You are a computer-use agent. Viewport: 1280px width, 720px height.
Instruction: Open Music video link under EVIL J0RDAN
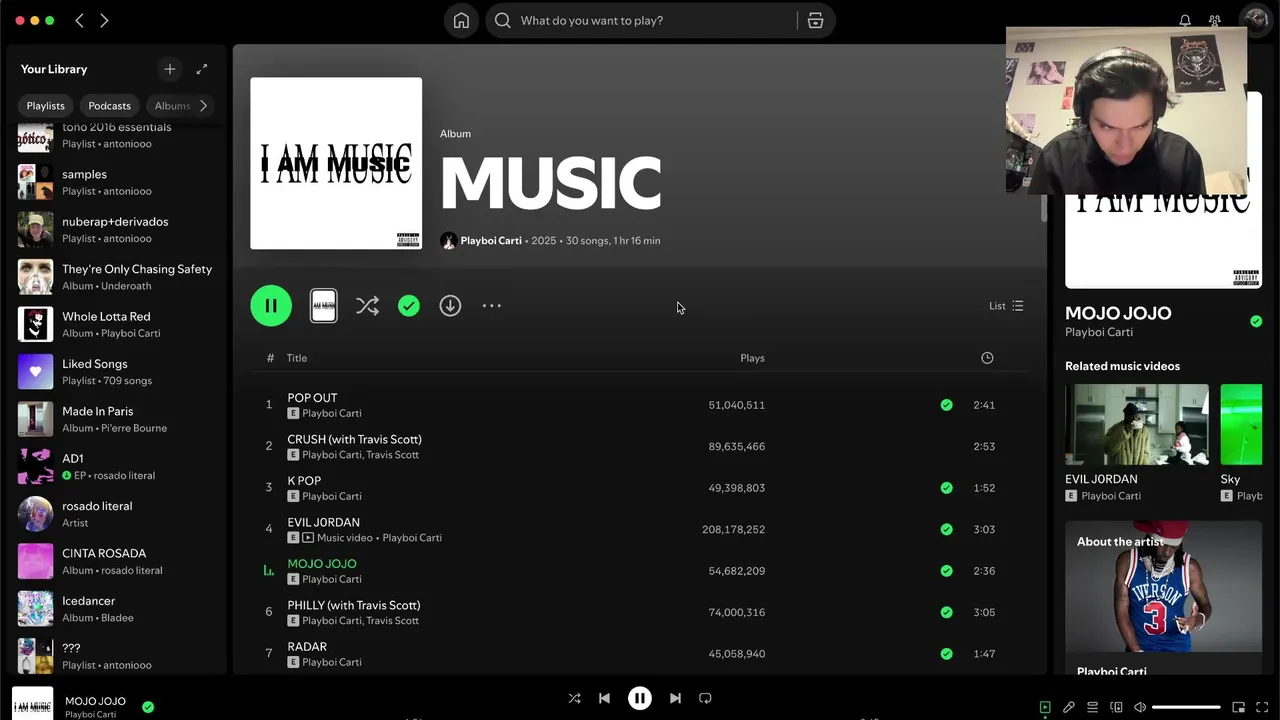coord(344,538)
